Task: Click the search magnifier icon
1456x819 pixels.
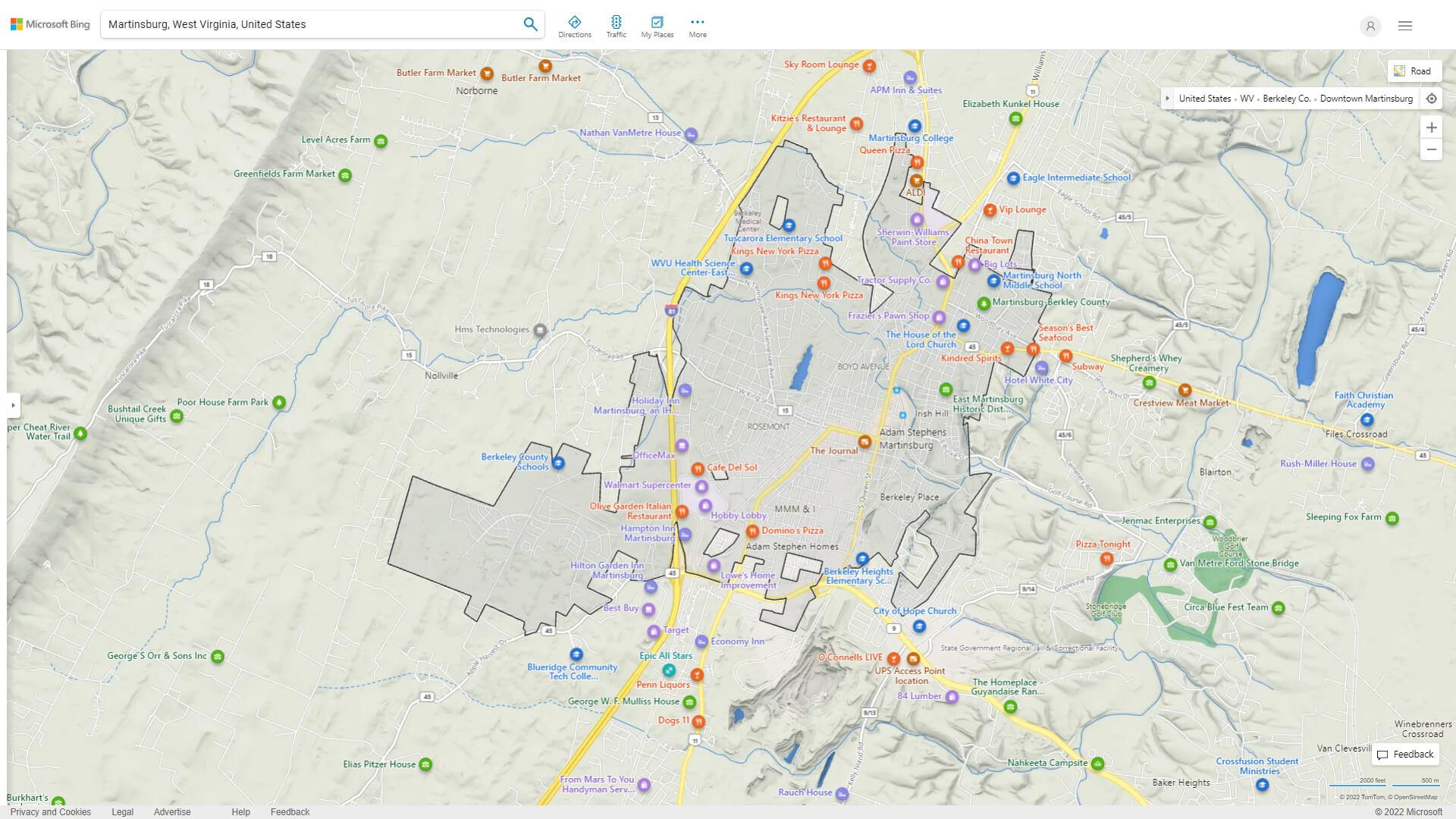Action: pos(530,24)
